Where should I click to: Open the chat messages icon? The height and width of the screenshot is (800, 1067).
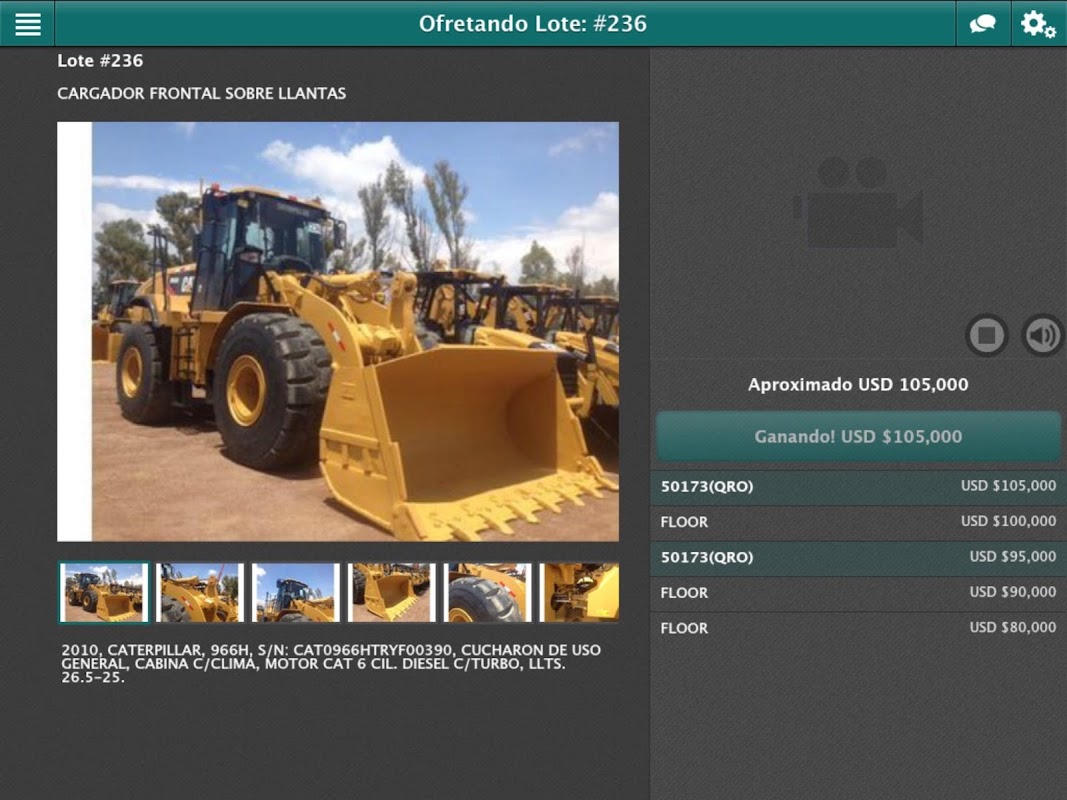coord(983,24)
